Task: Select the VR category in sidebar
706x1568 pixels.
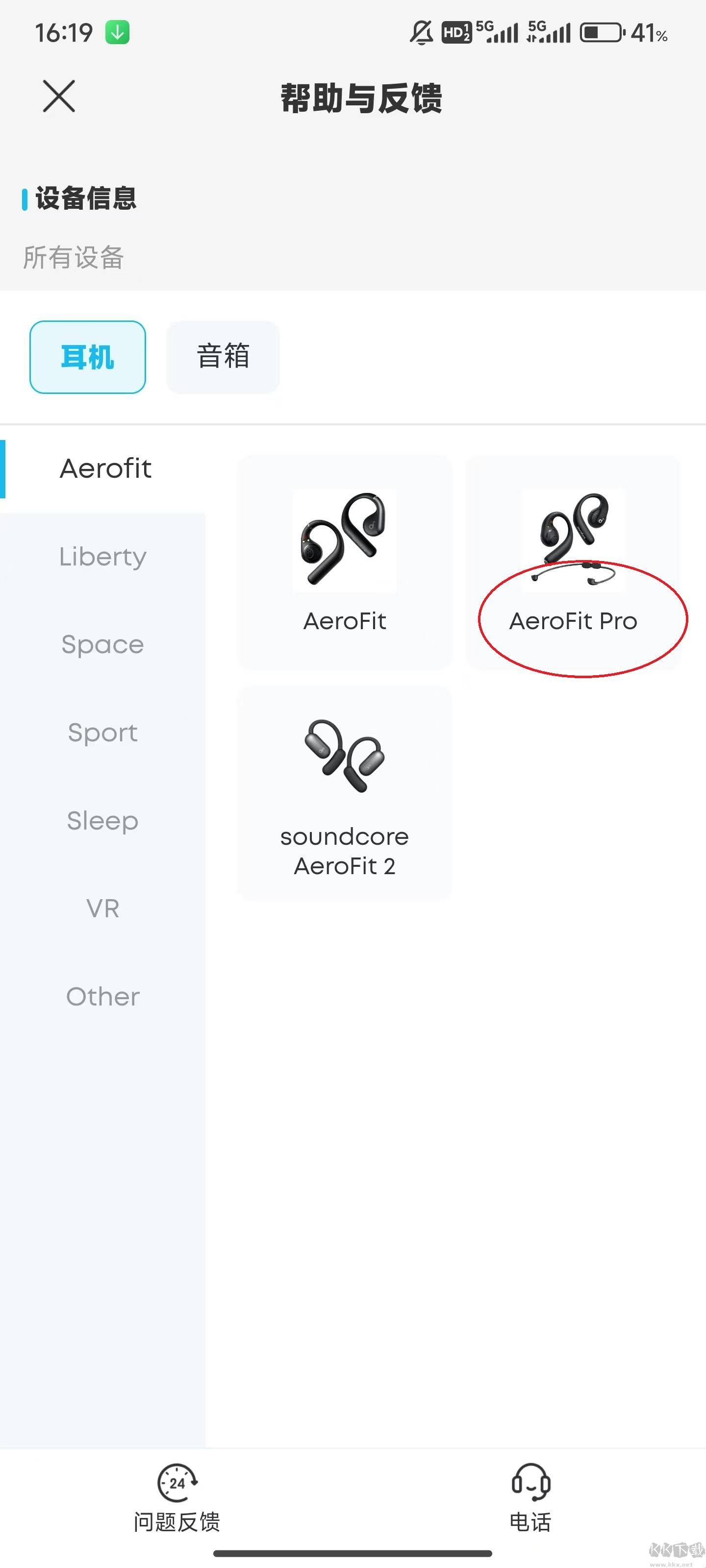Action: coord(103,908)
